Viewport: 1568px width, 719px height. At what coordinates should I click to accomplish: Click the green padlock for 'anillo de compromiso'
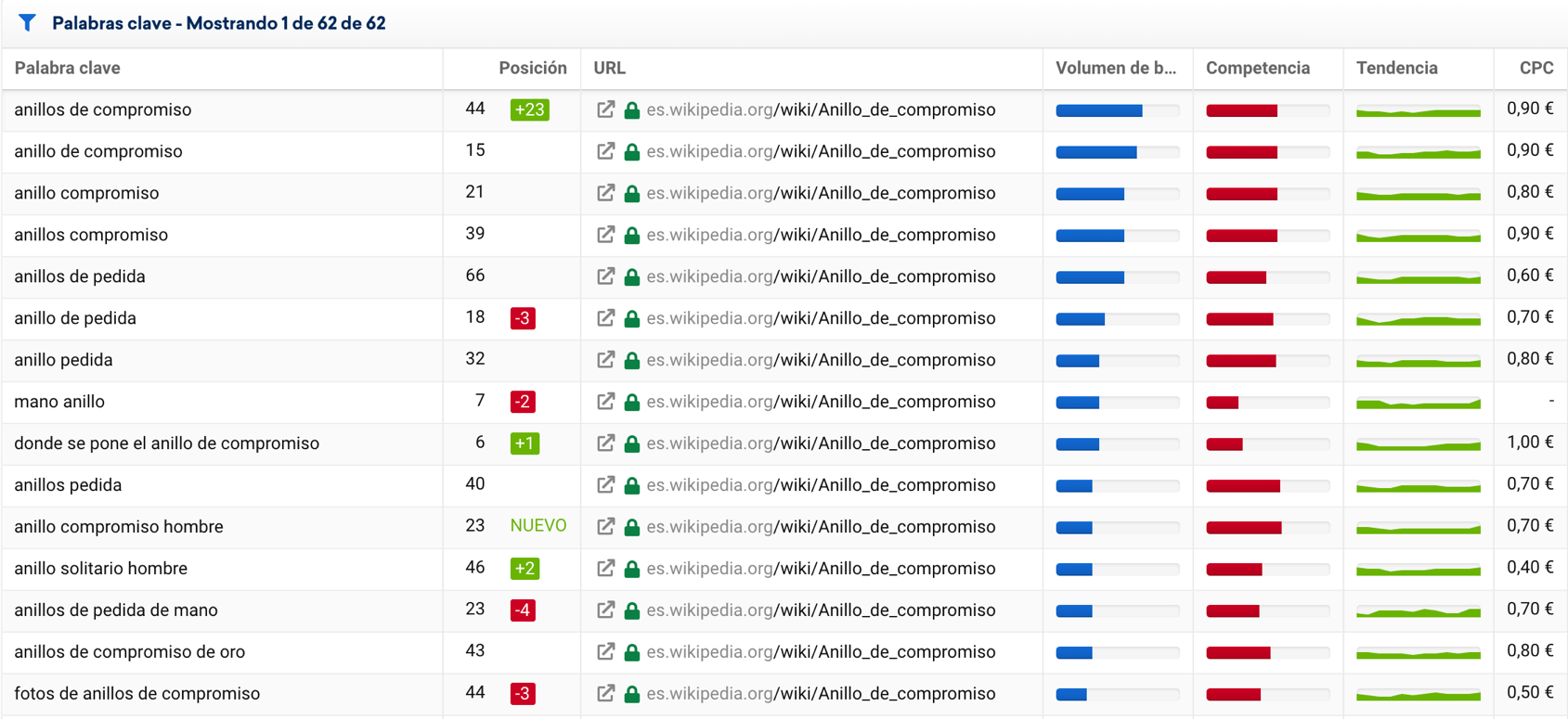pos(632,152)
